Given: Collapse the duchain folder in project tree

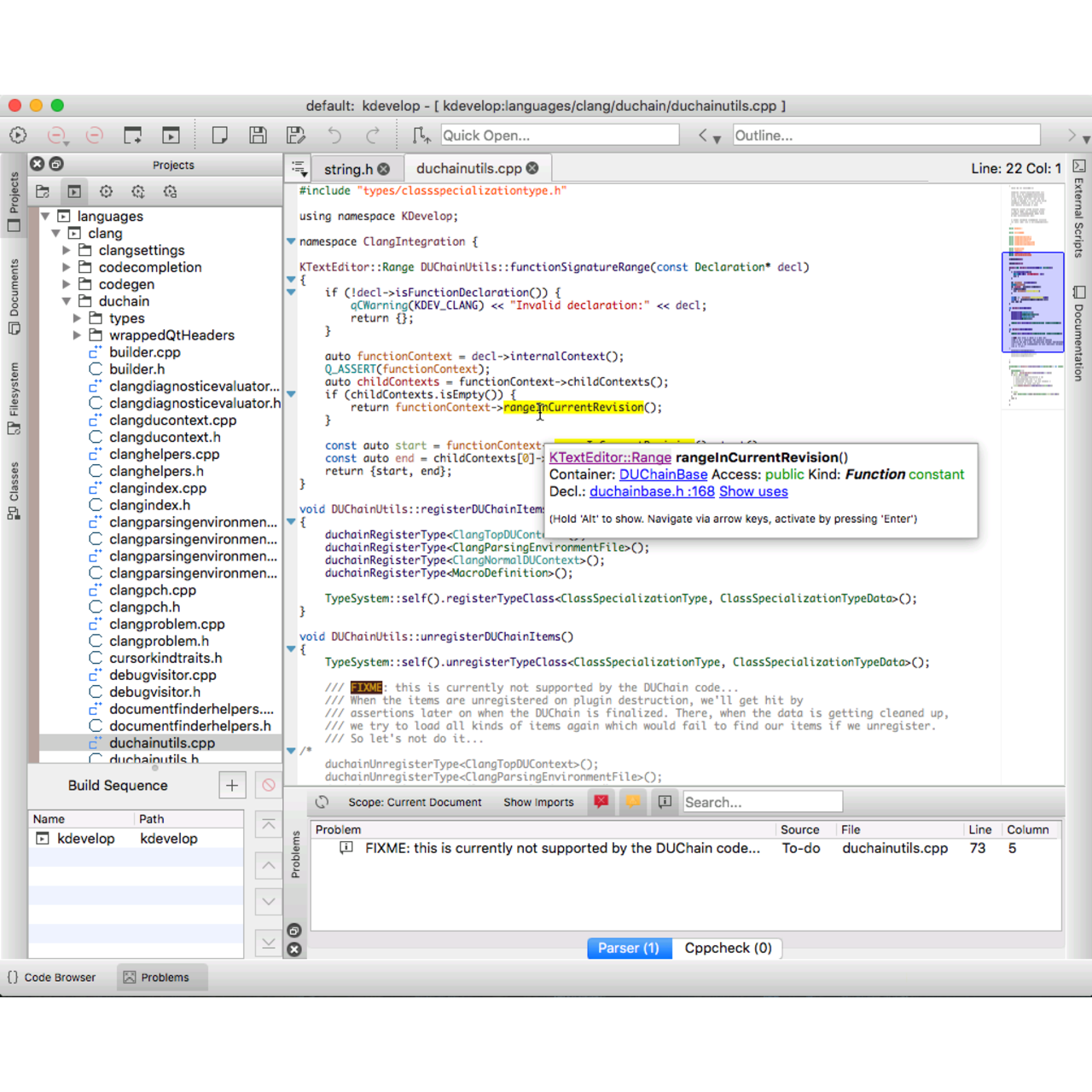Looking at the screenshot, I should (66, 300).
